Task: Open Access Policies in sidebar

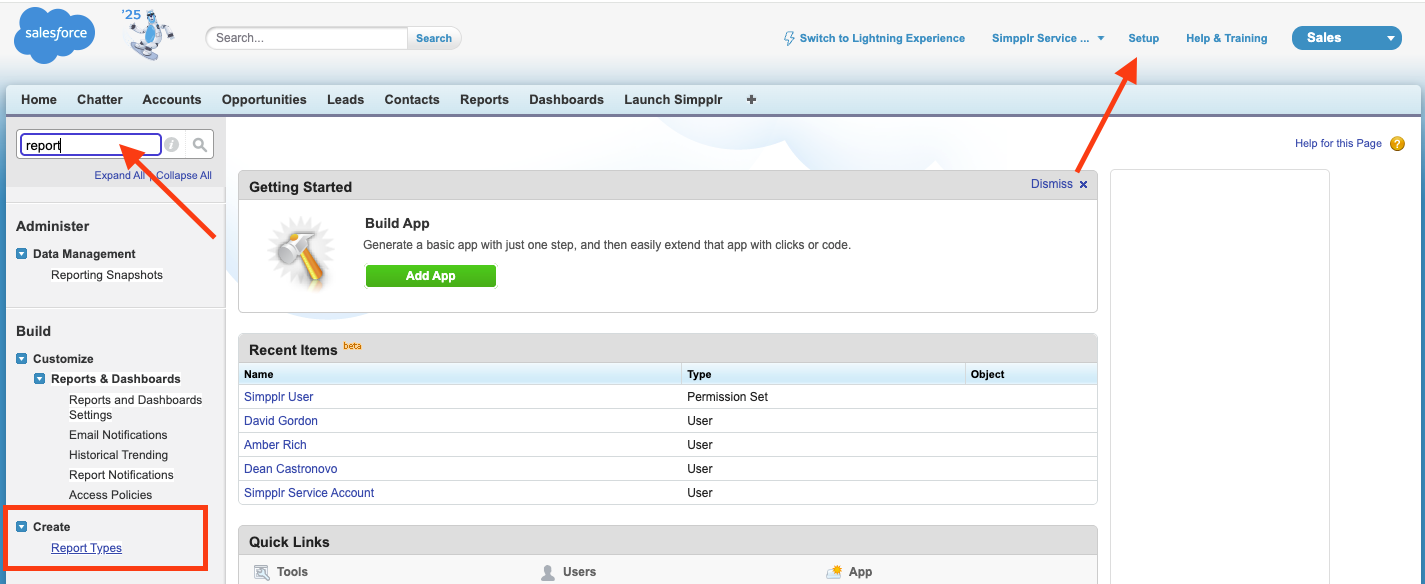Action: pos(111,495)
